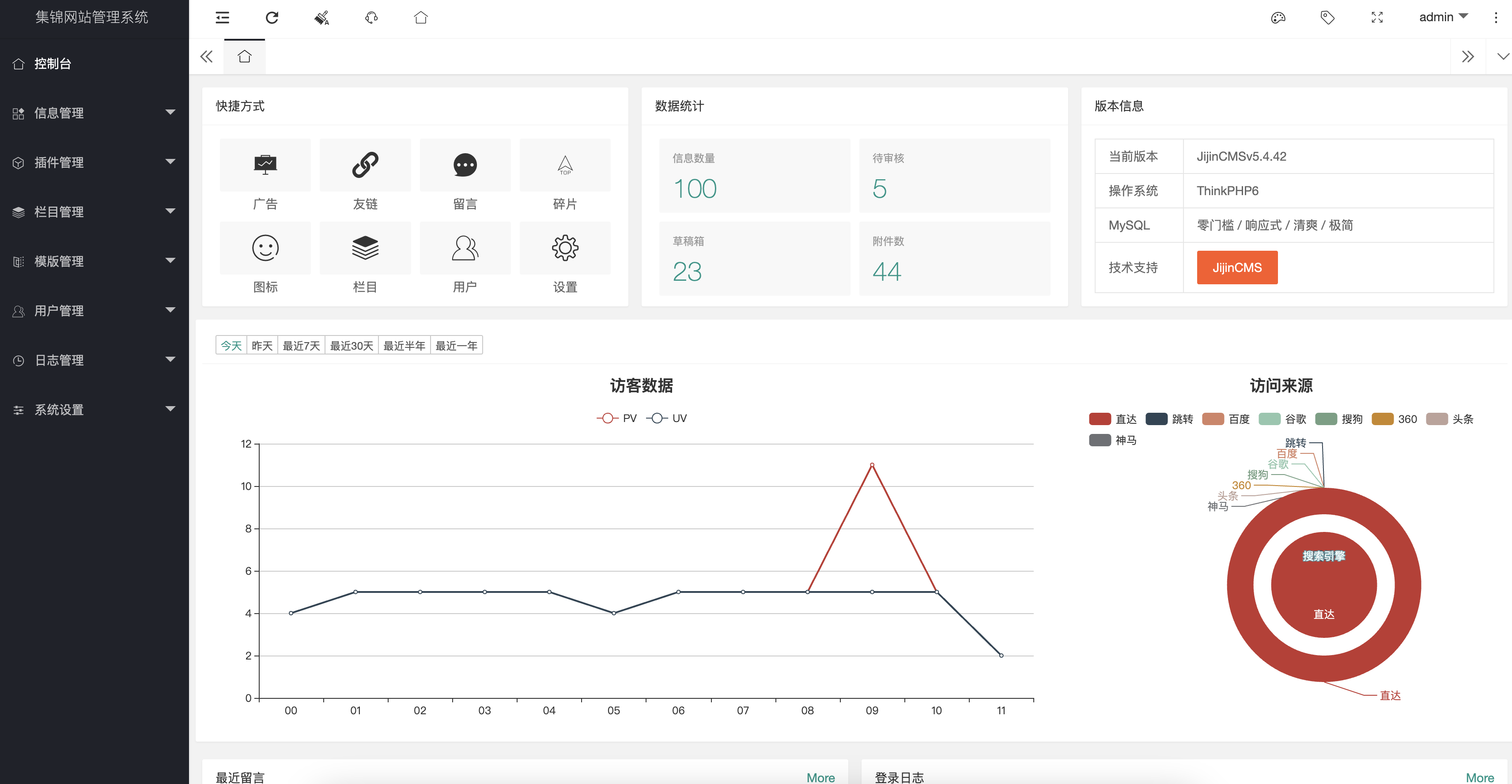The width and height of the screenshot is (1512, 784).
Task: Toggle 搜狗 legend item in 访问来源
Action: (x=1339, y=419)
